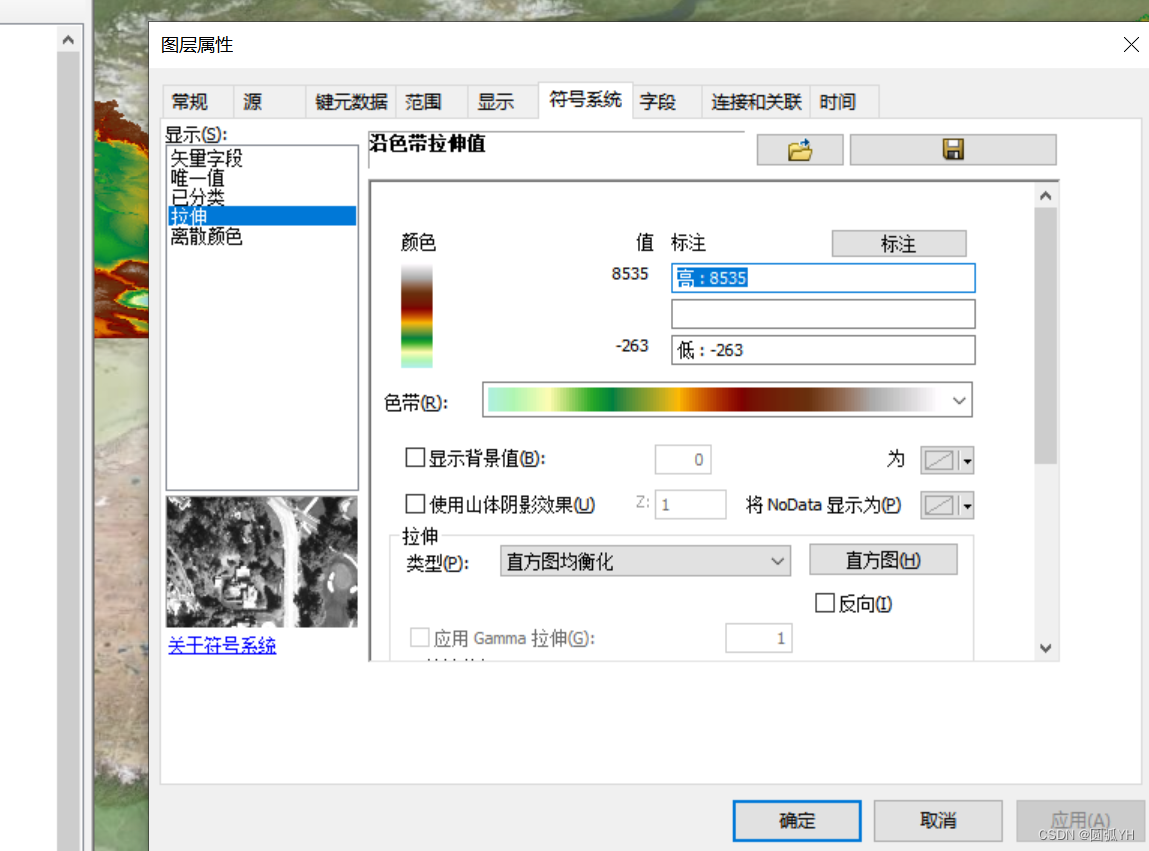Click the 8535 high value text
Viewport: 1149px width, 851px height.
[x=630, y=274]
